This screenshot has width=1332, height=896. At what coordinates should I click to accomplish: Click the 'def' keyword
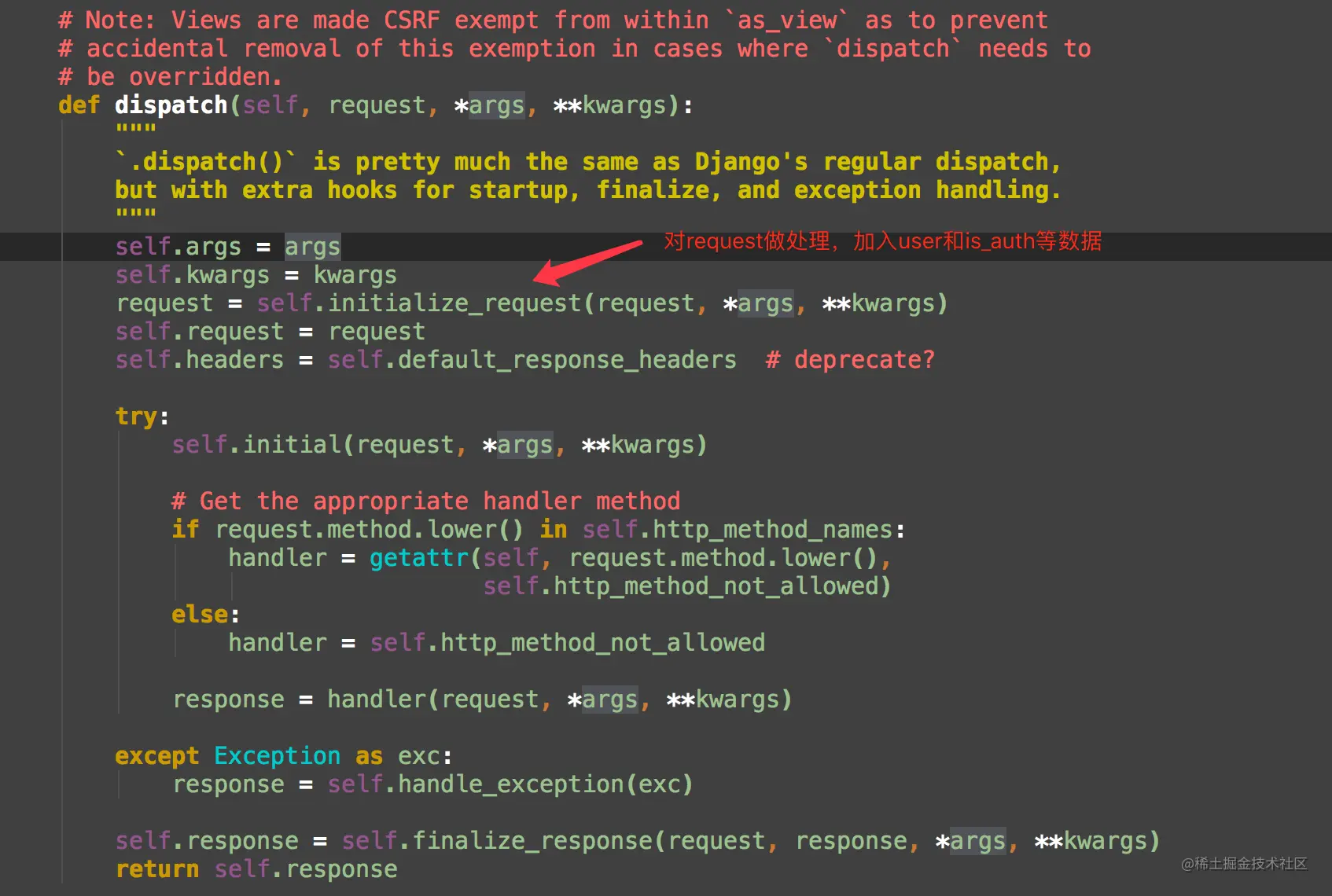point(79,105)
